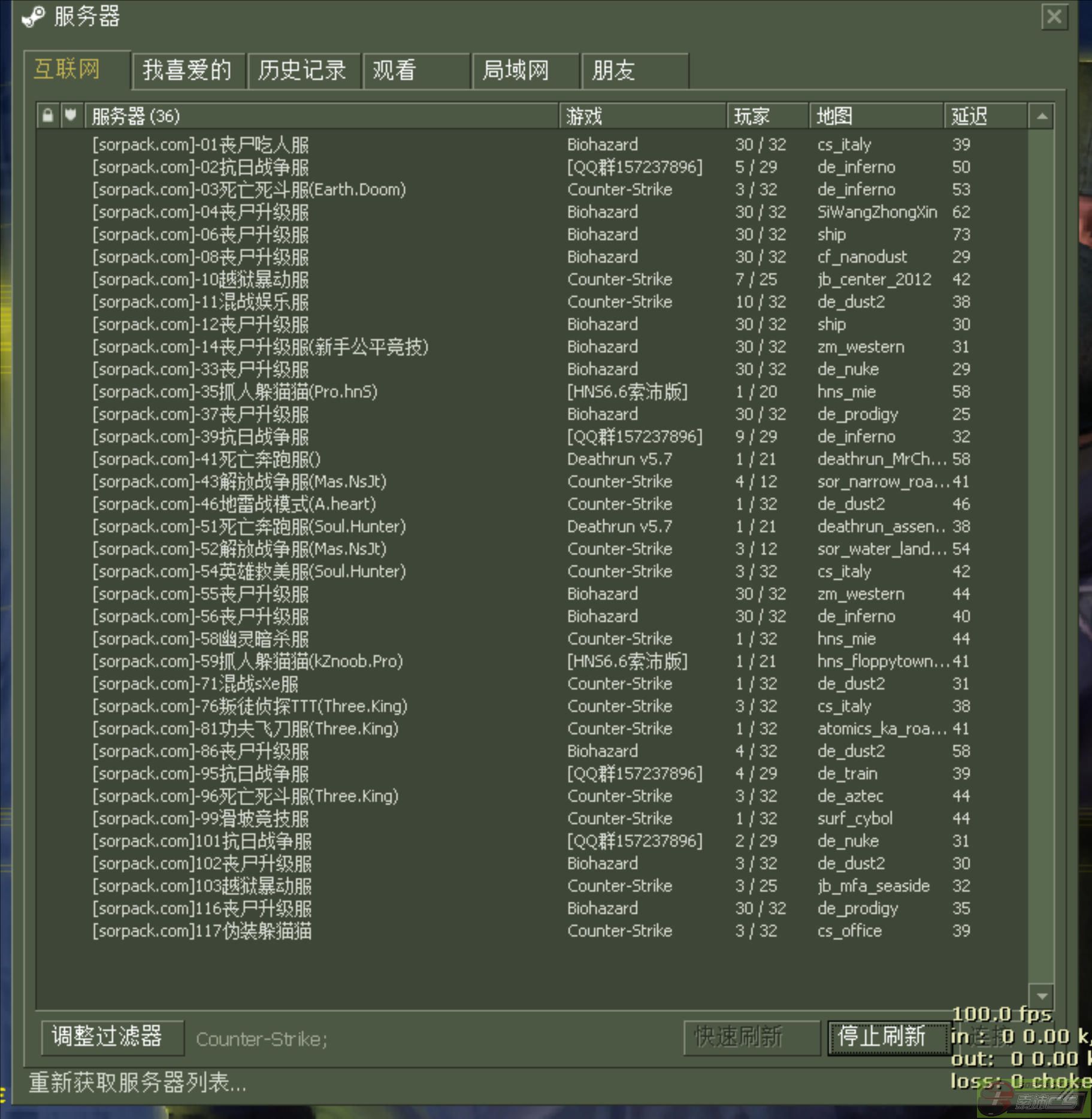Click scrollbar down arrow button
Viewport: 1092px width, 1119px height.
point(1042,996)
